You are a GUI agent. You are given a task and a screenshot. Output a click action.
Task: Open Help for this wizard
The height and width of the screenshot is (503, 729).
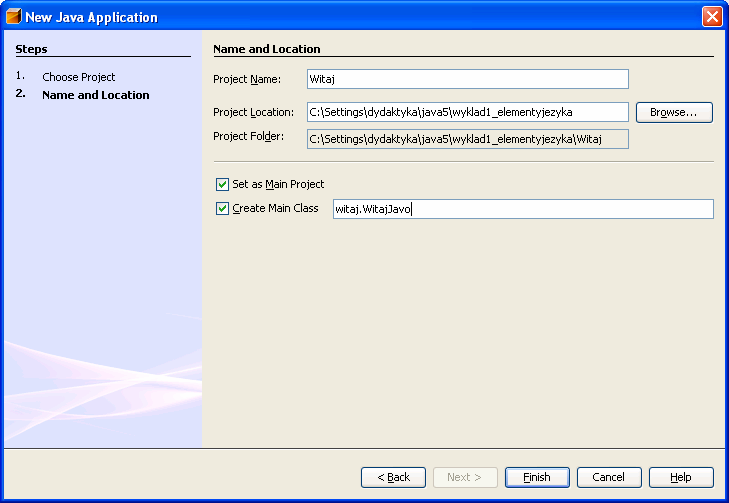[681, 477]
